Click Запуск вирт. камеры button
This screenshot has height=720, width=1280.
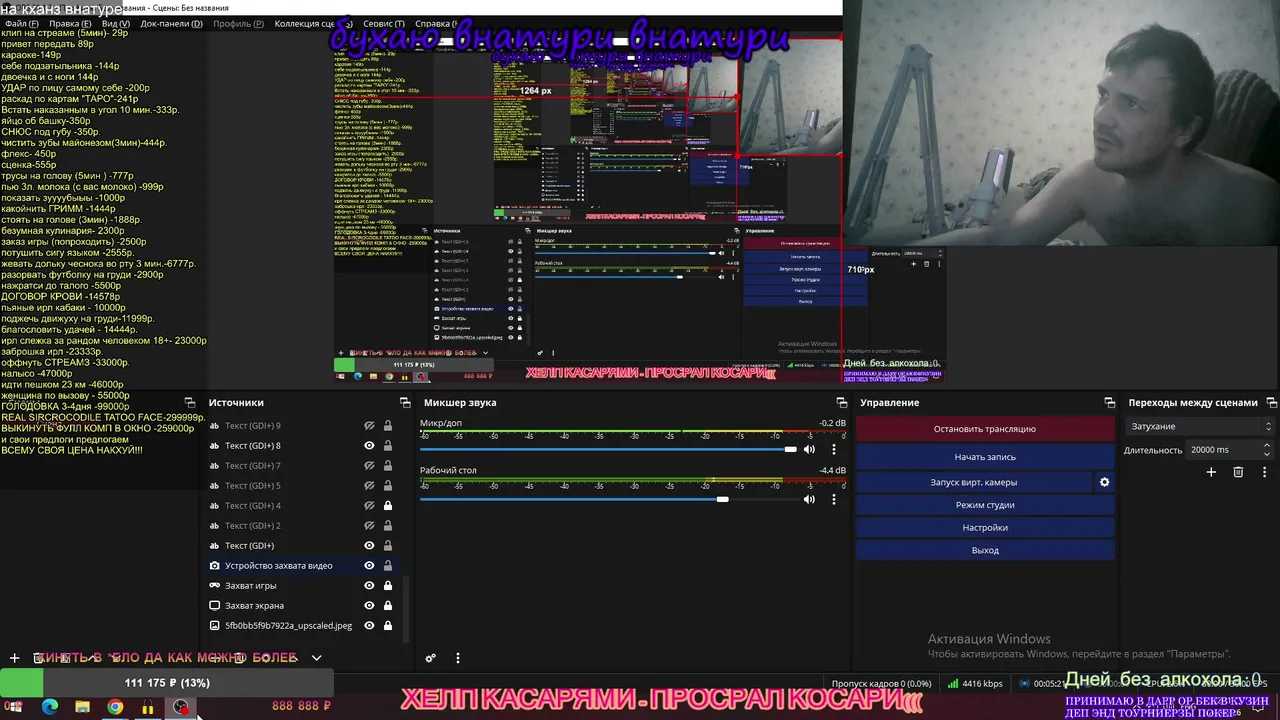(974, 482)
